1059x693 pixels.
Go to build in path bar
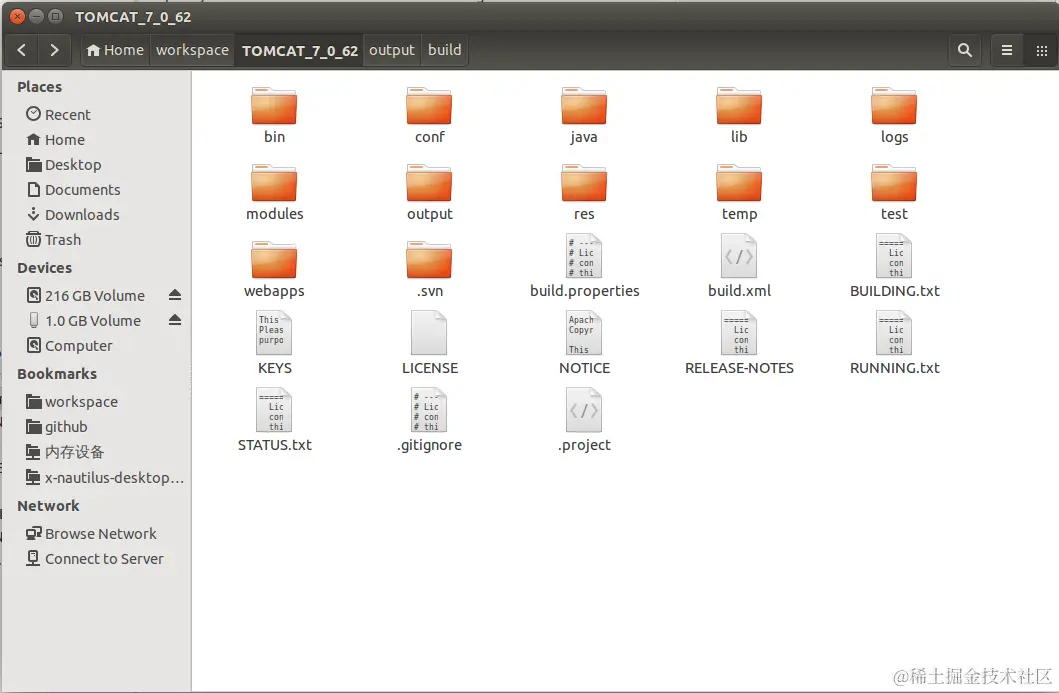coord(444,50)
